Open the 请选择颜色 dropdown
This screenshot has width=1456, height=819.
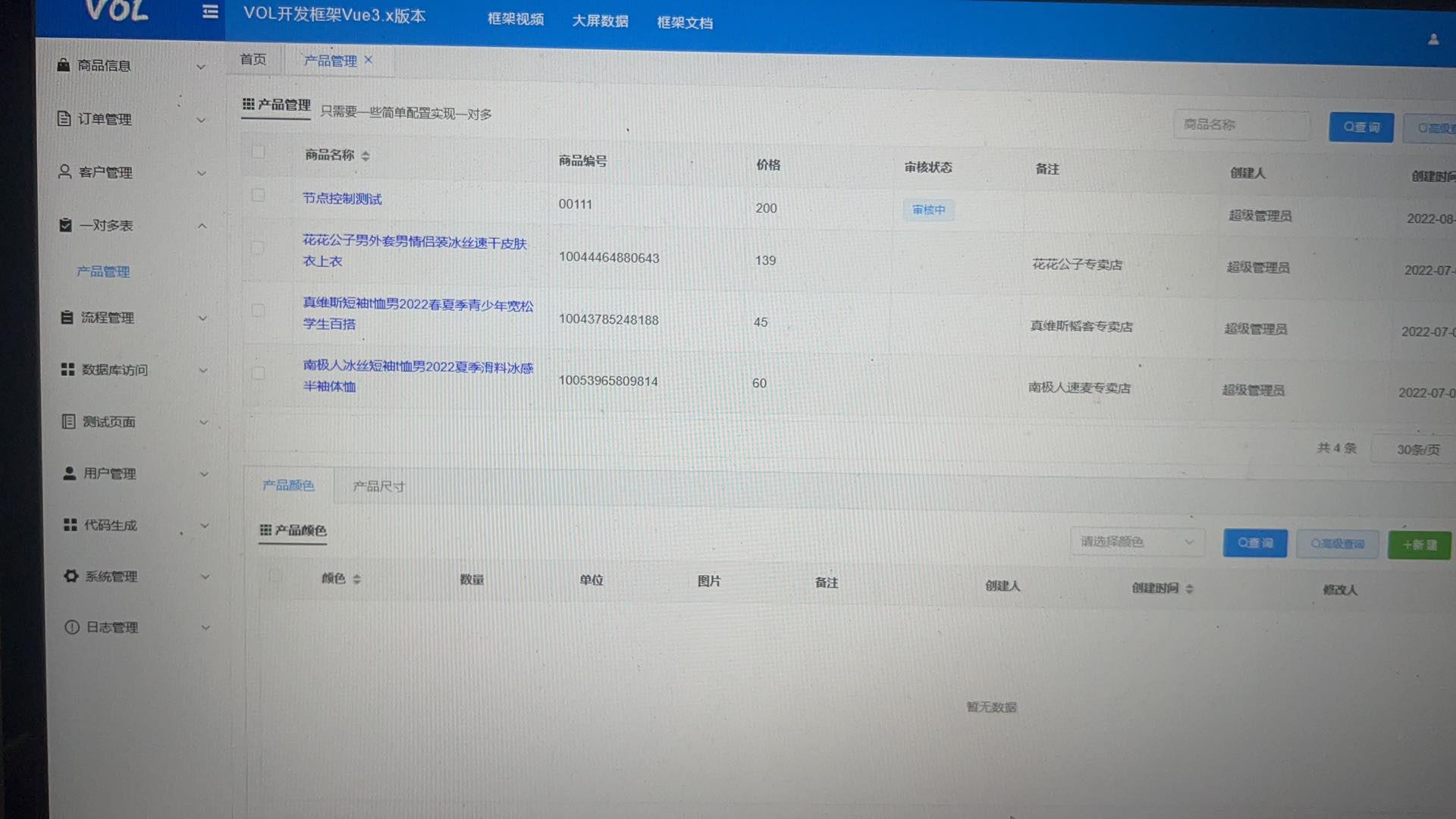1137,541
